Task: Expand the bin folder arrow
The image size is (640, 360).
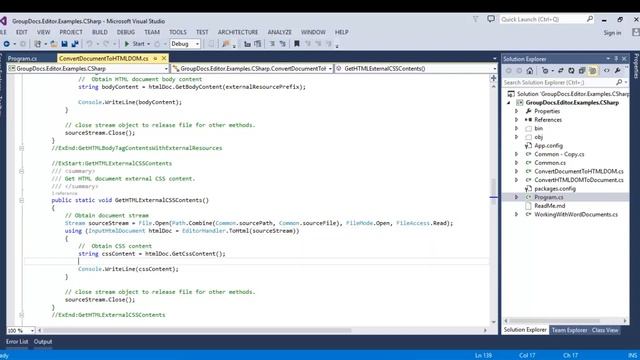Action: [x=516, y=128]
